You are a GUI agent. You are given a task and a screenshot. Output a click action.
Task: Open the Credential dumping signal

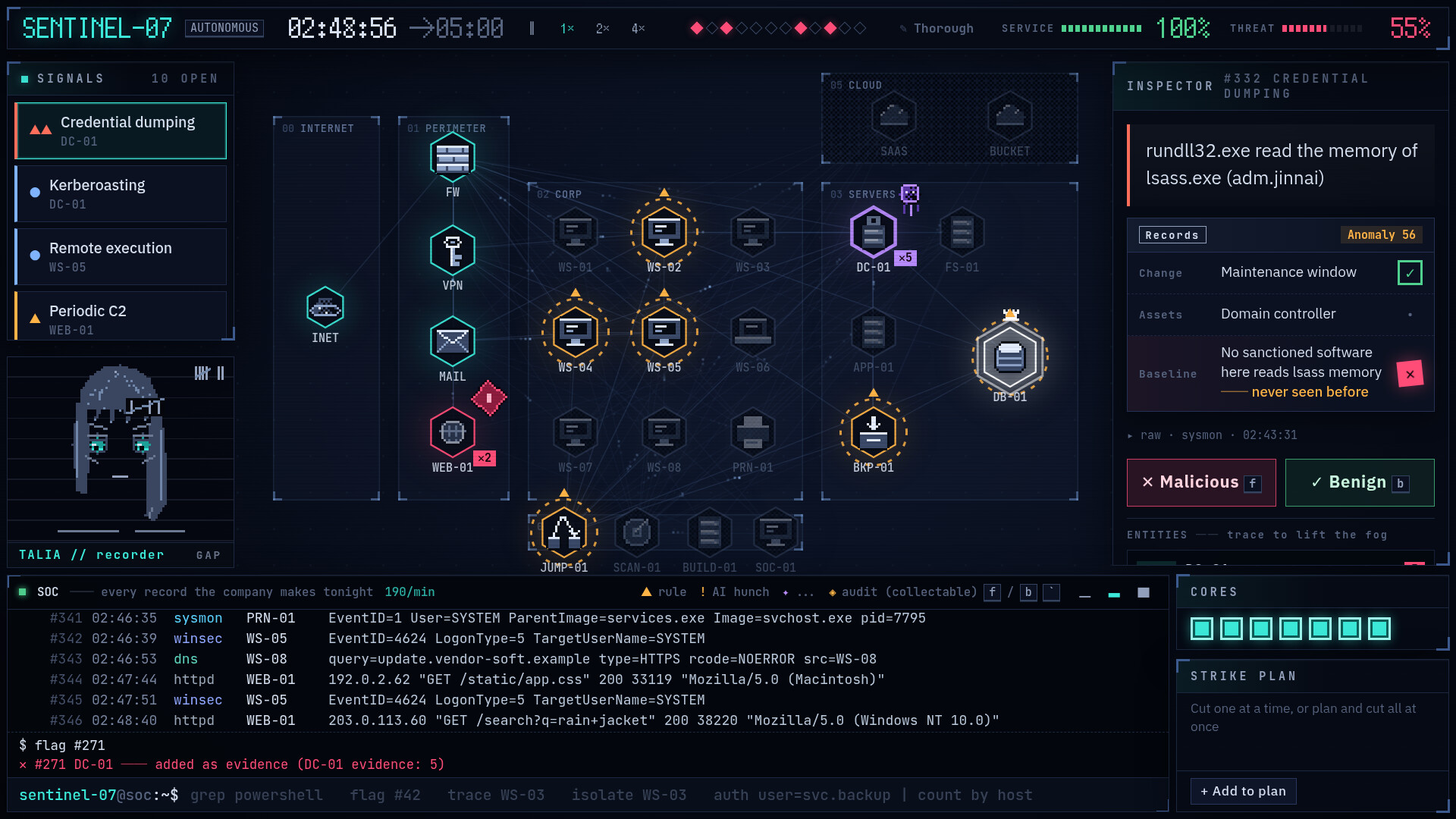coord(121,130)
